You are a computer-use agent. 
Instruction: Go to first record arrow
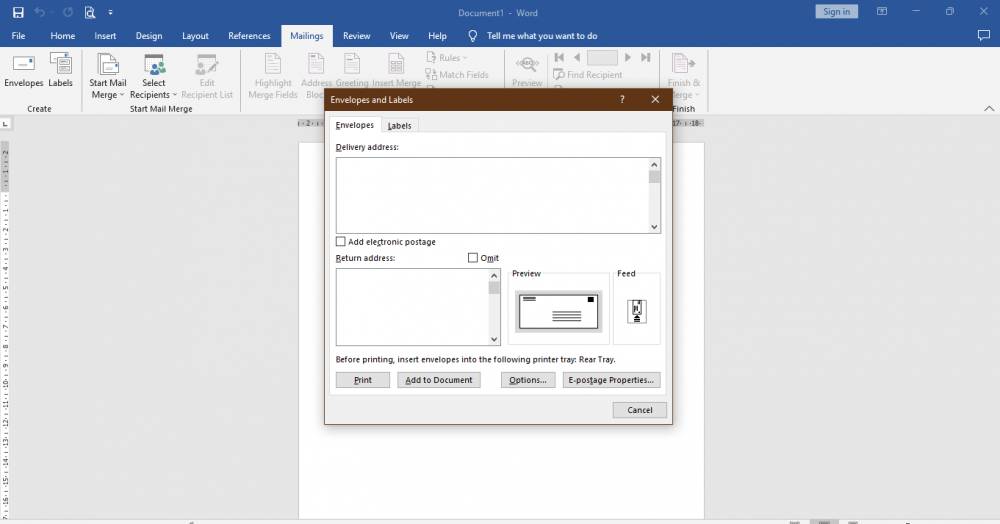[x=559, y=57]
